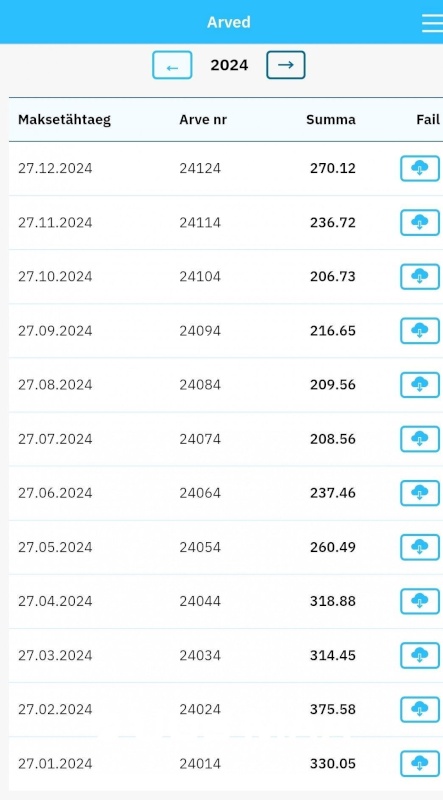This screenshot has height=800, width=443.
Task: Download invoice 24104 file
Action: pyautogui.click(x=420, y=277)
